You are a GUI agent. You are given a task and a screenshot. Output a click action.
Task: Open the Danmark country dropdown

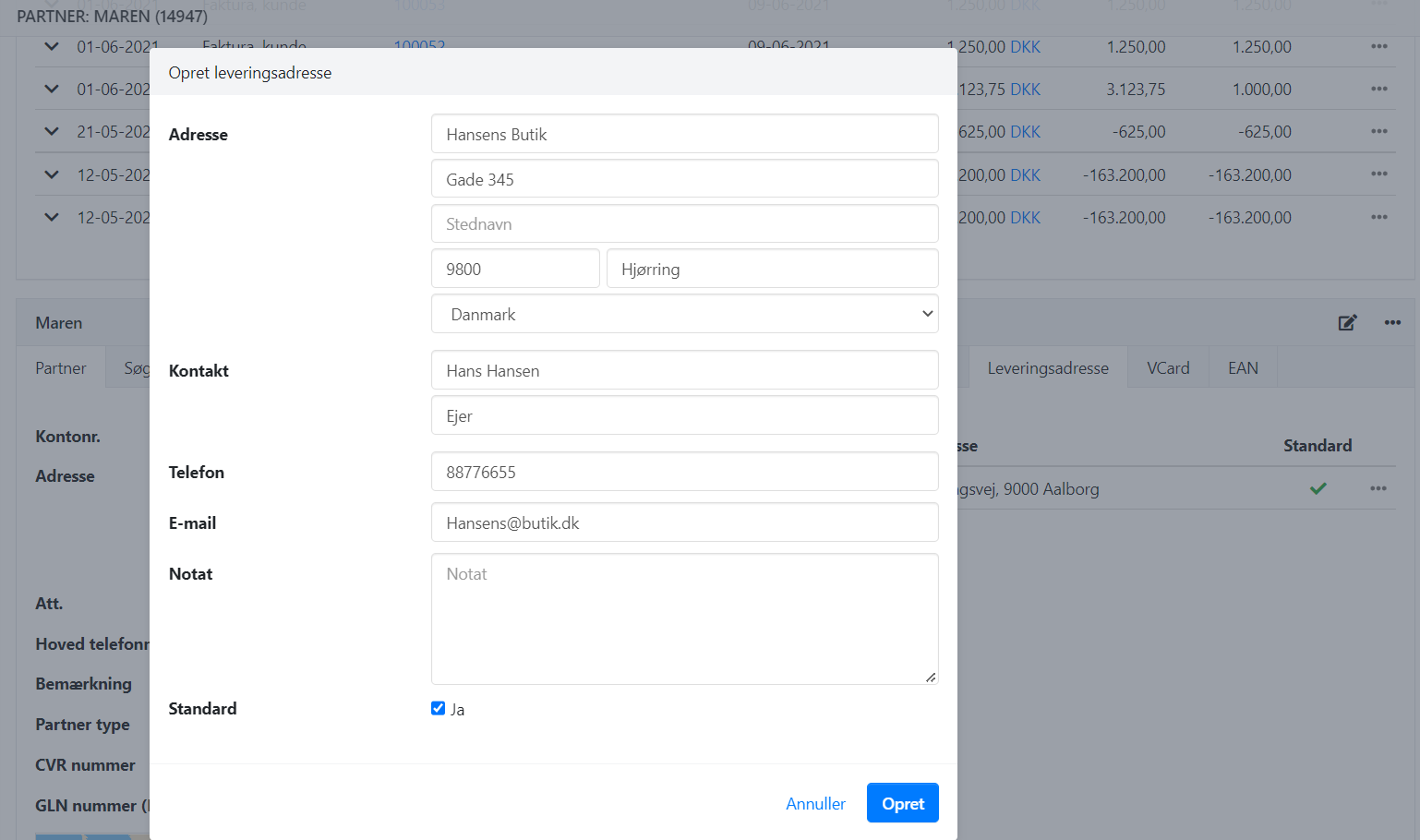(685, 314)
